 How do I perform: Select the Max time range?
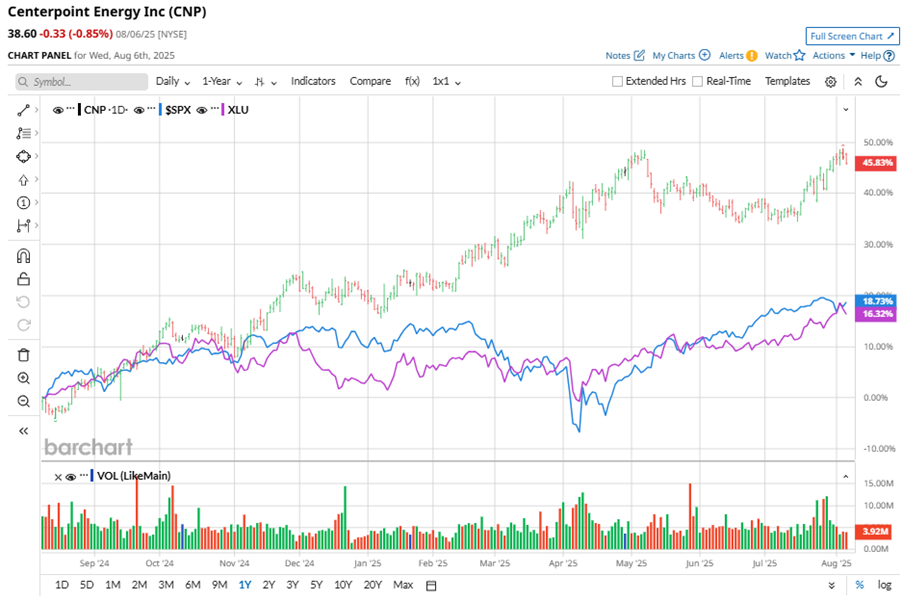coord(403,585)
